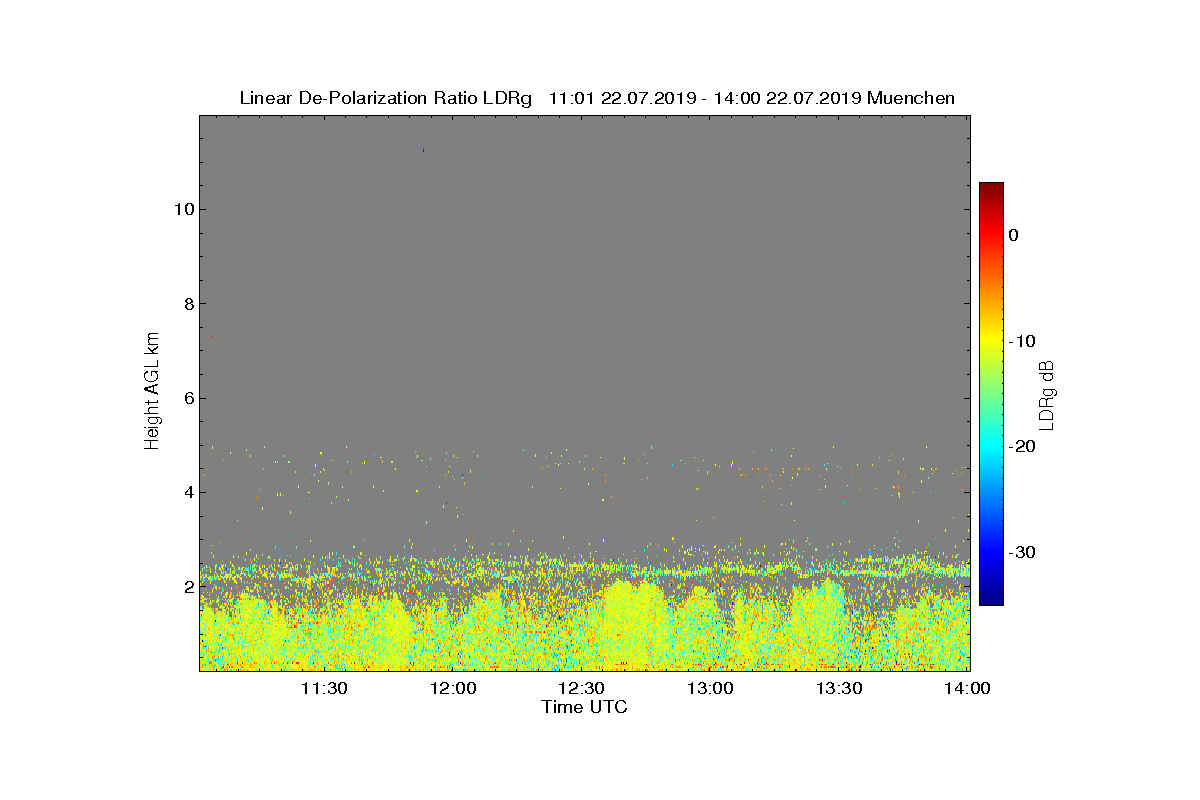This screenshot has width=1200, height=800.
Task: Click the 12:30 time tick label
Action: point(582,688)
